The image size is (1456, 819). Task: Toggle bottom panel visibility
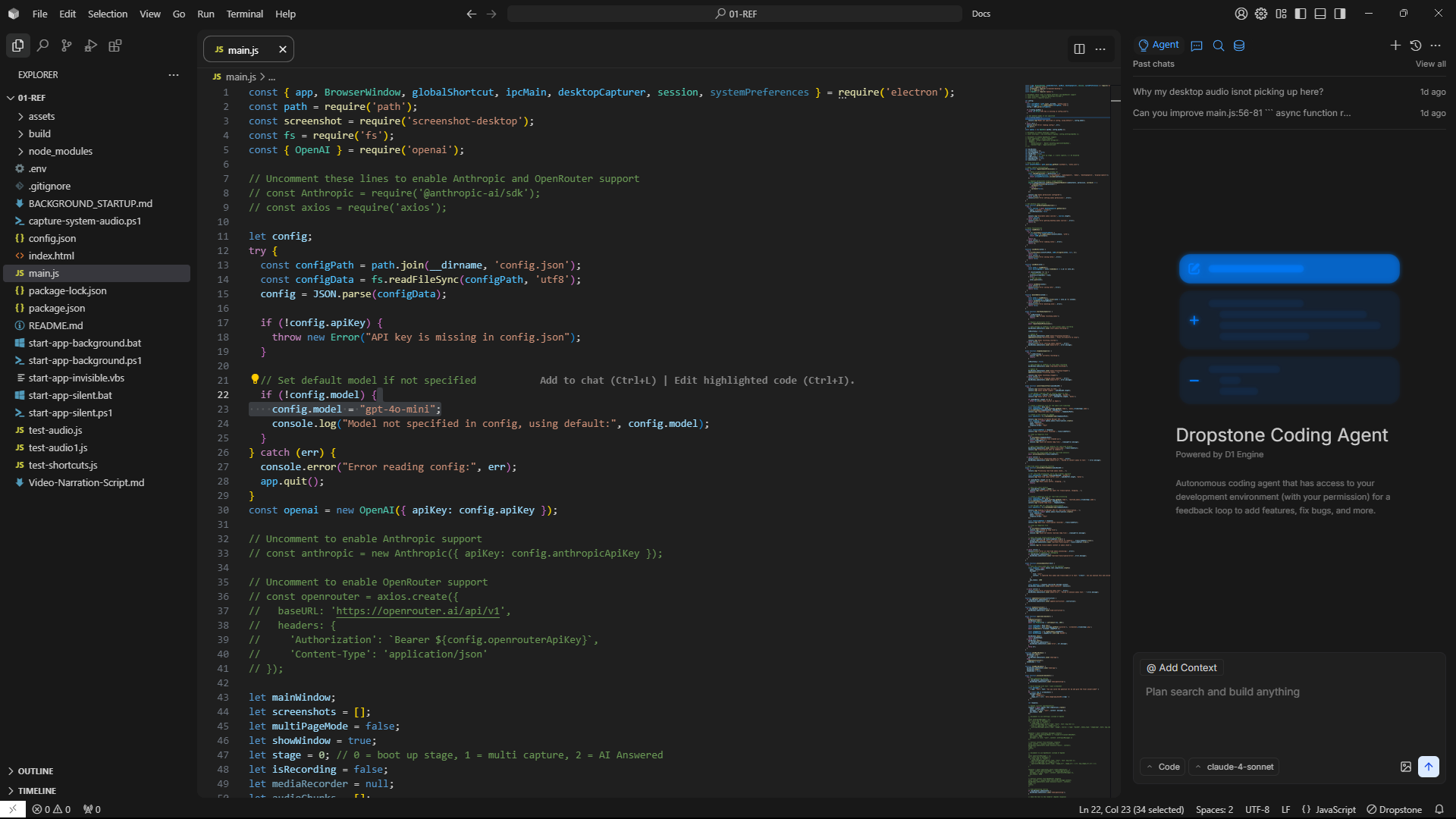point(1320,14)
